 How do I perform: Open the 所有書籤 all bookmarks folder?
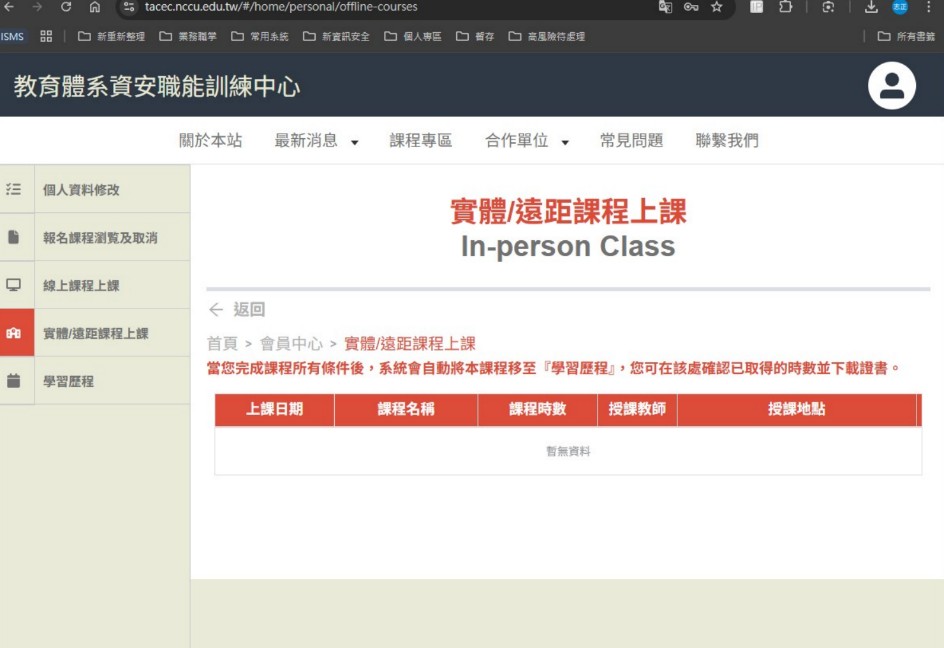coord(907,36)
